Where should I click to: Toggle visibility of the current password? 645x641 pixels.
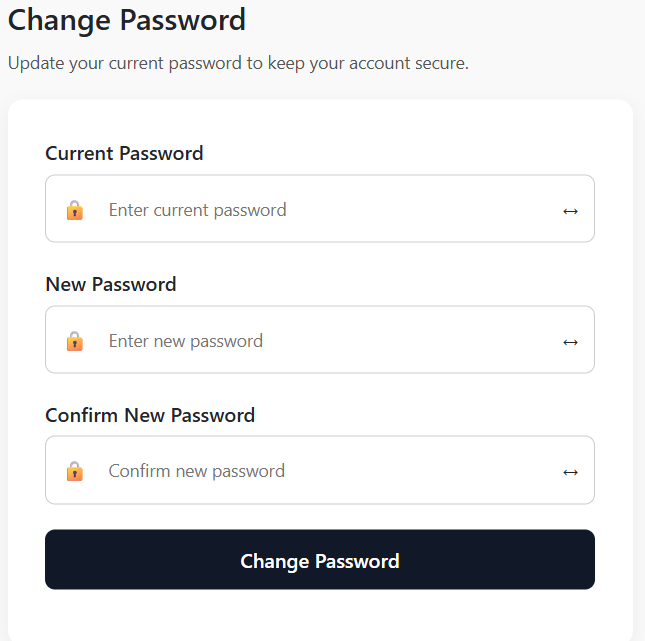point(570,211)
